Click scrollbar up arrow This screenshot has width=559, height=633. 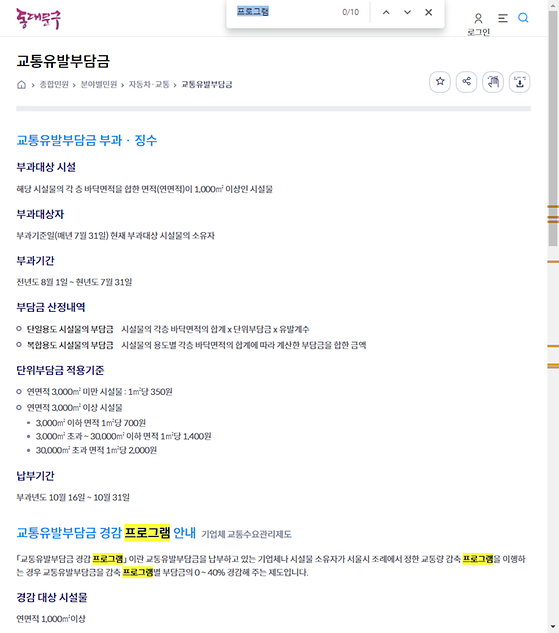(x=553, y=5)
